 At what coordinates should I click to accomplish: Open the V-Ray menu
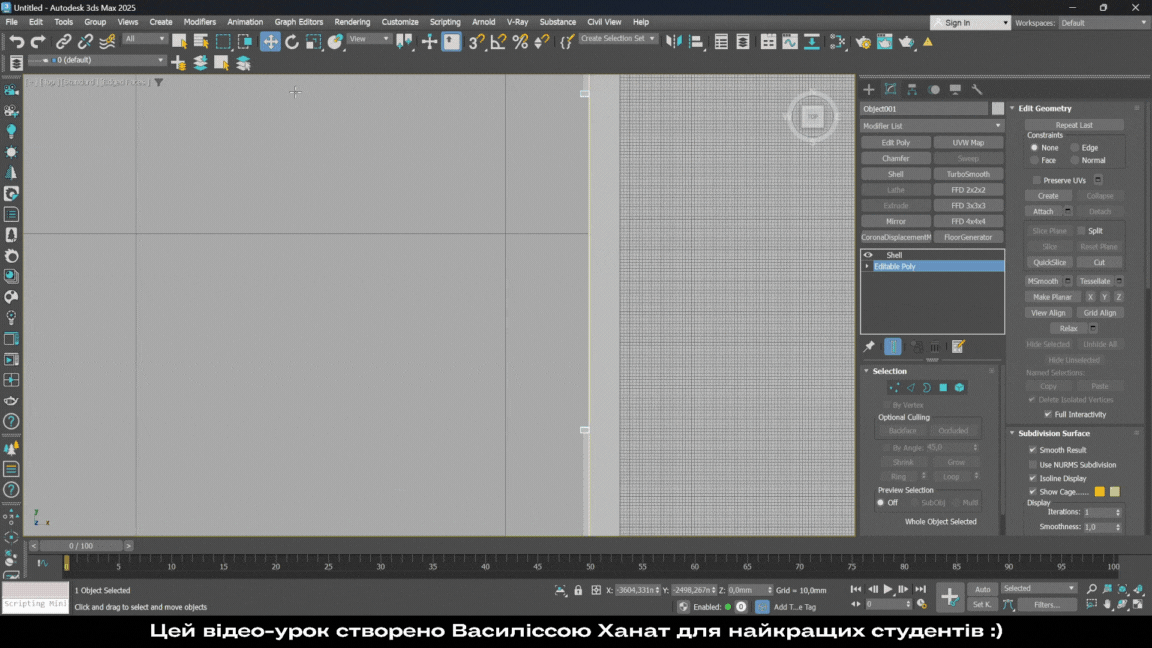click(x=517, y=22)
